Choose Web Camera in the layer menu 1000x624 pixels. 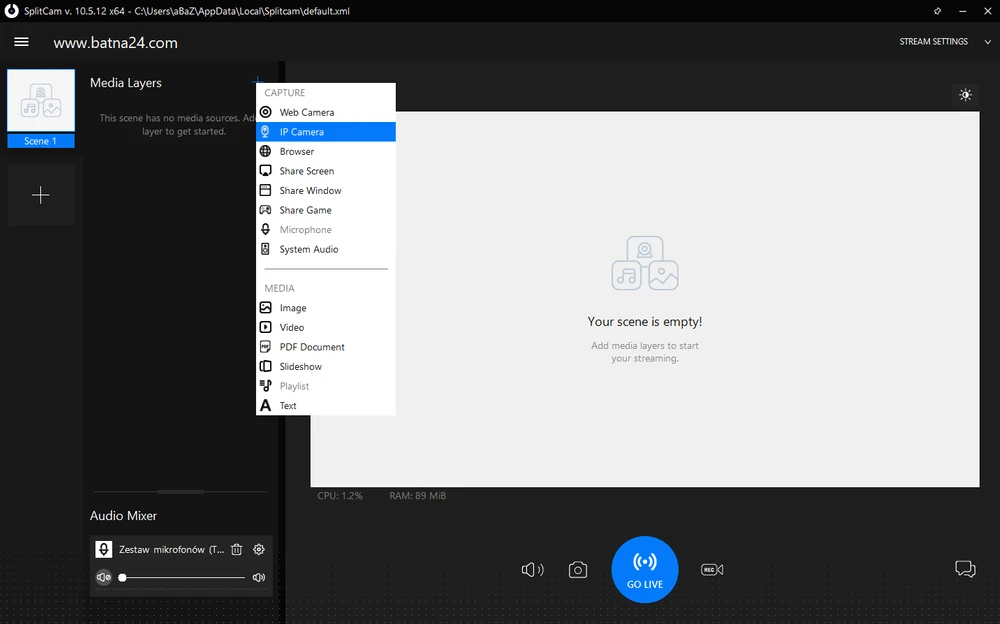pyautogui.click(x=306, y=112)
